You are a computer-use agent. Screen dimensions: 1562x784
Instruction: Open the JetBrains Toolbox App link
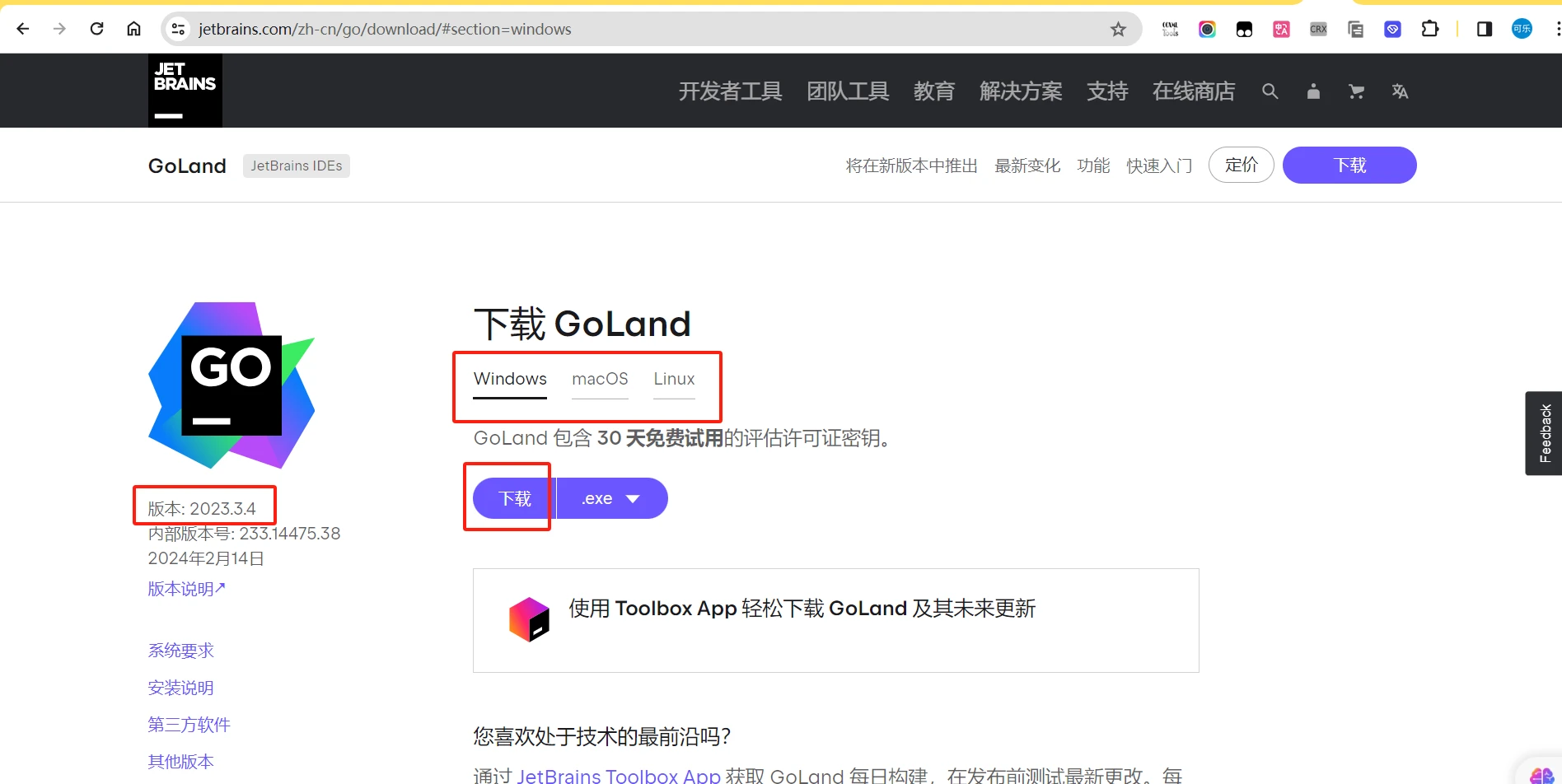[619, 776]
